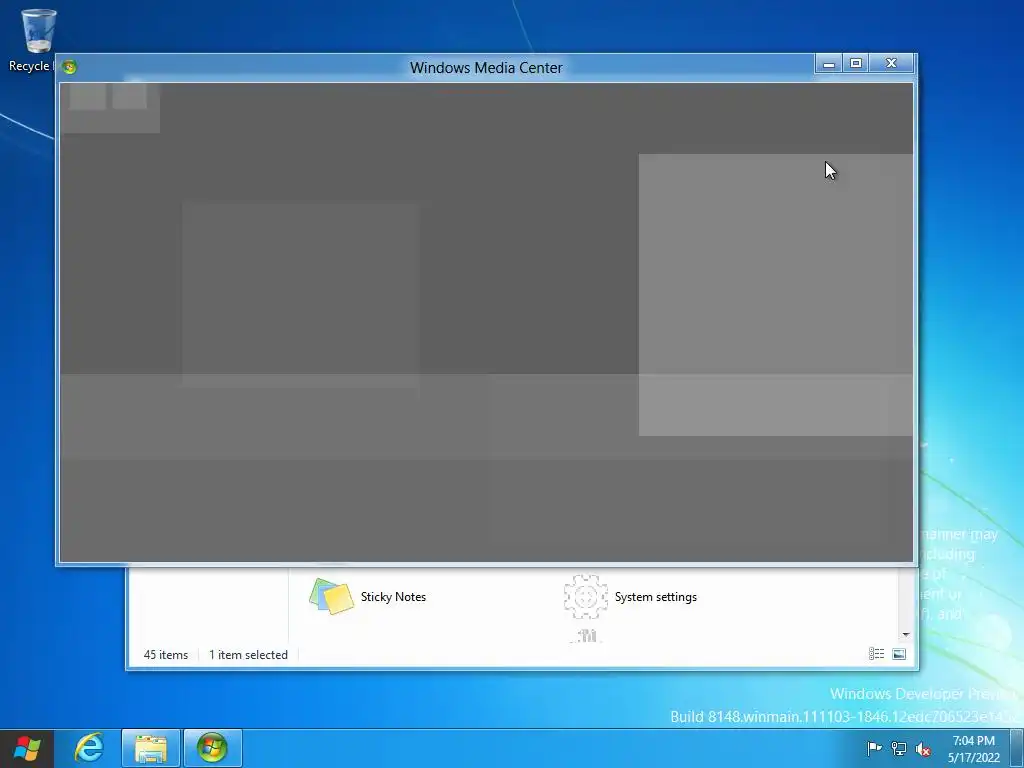The width and height of the screenshot is (1024, 768).
Task: Open the Recycle Bin desktop icon
Action: (38, 39)
